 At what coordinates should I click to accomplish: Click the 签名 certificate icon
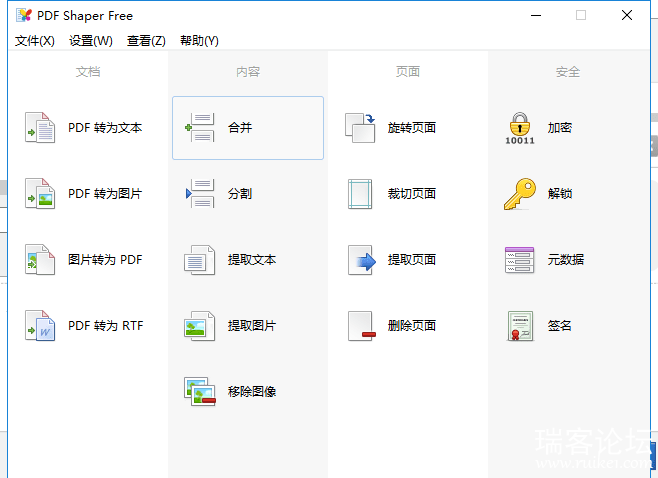[520, 326]
